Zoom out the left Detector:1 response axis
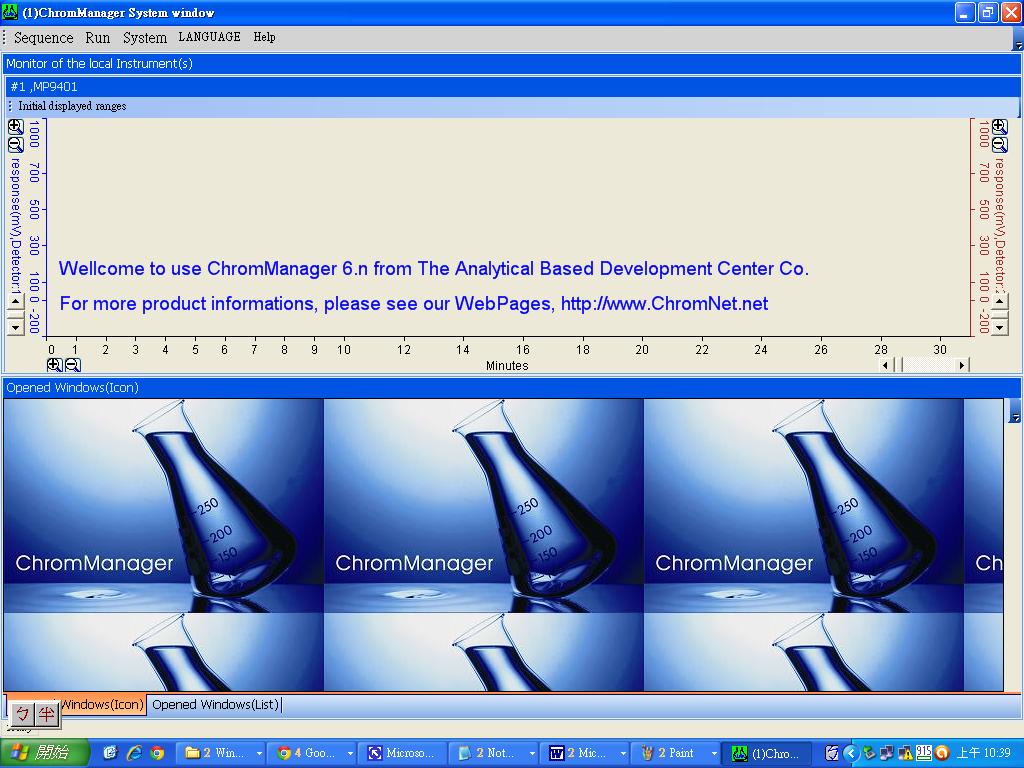The image size is (1024, 768). pyautogui.click(x=16, y=144)
